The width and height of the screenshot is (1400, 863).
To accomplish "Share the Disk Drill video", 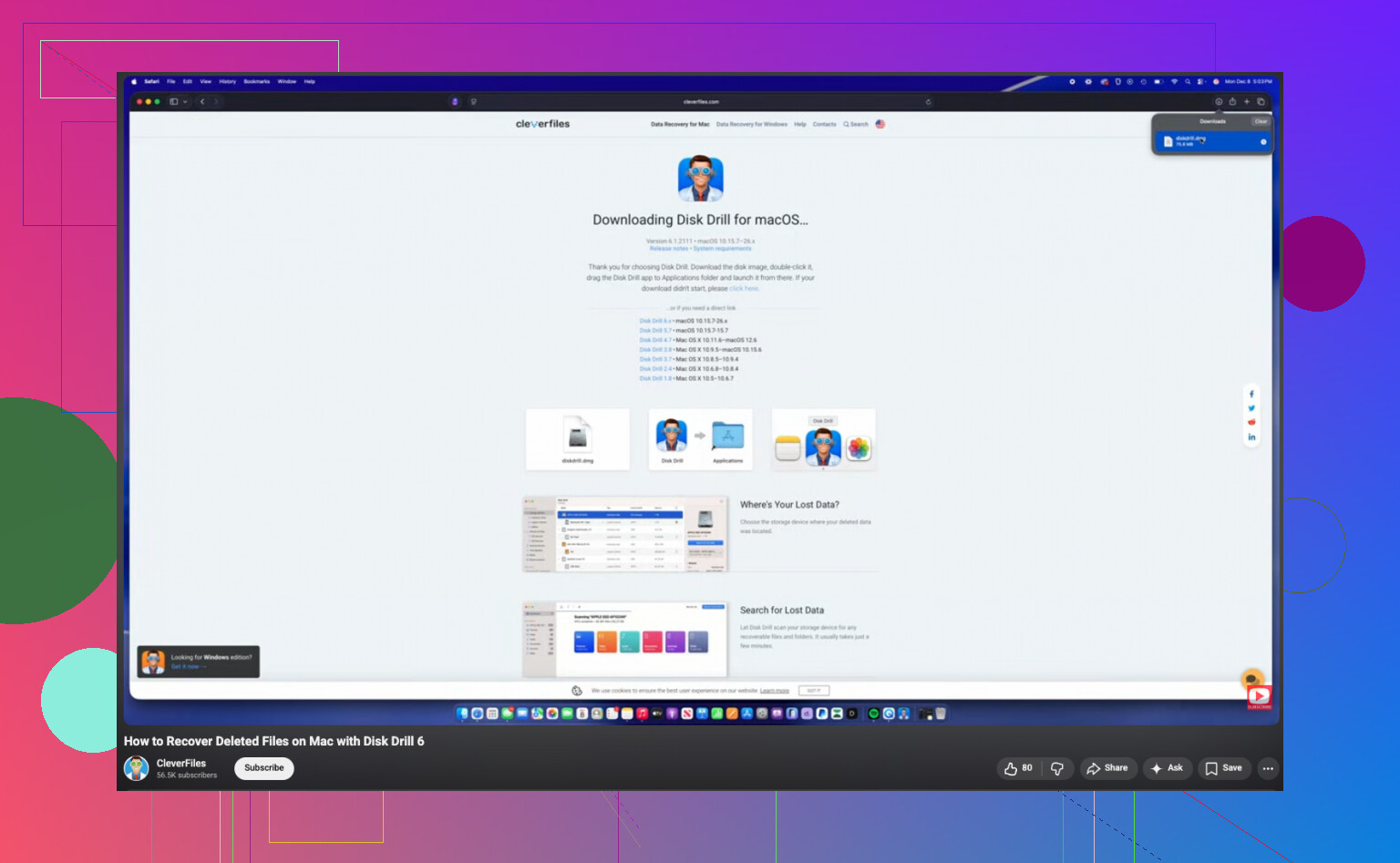I will tap(1107, 768).
